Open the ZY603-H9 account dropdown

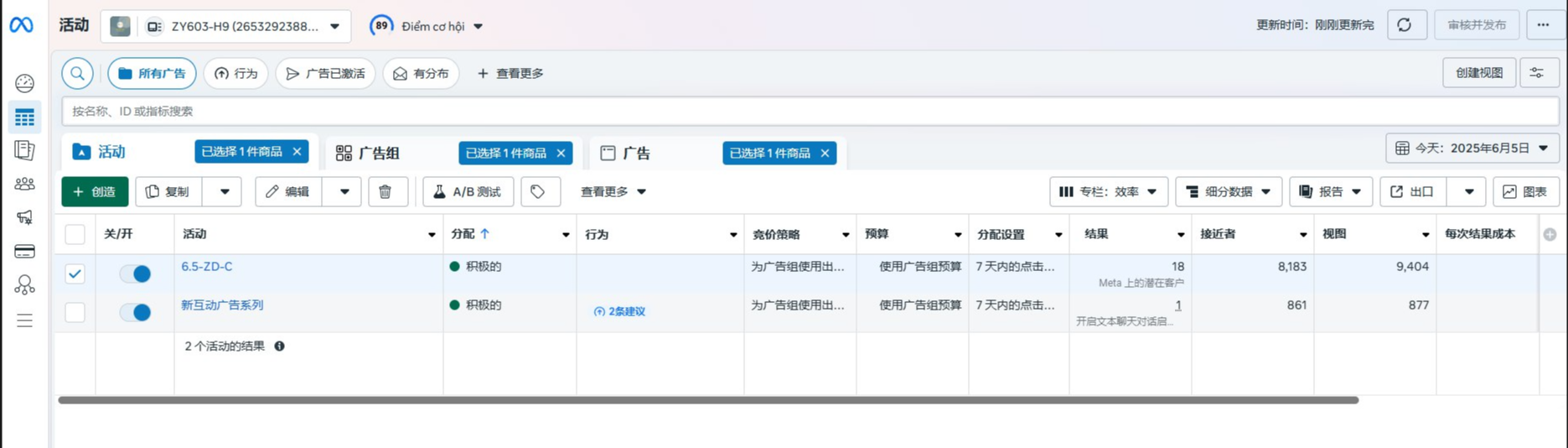coord(225,27)
